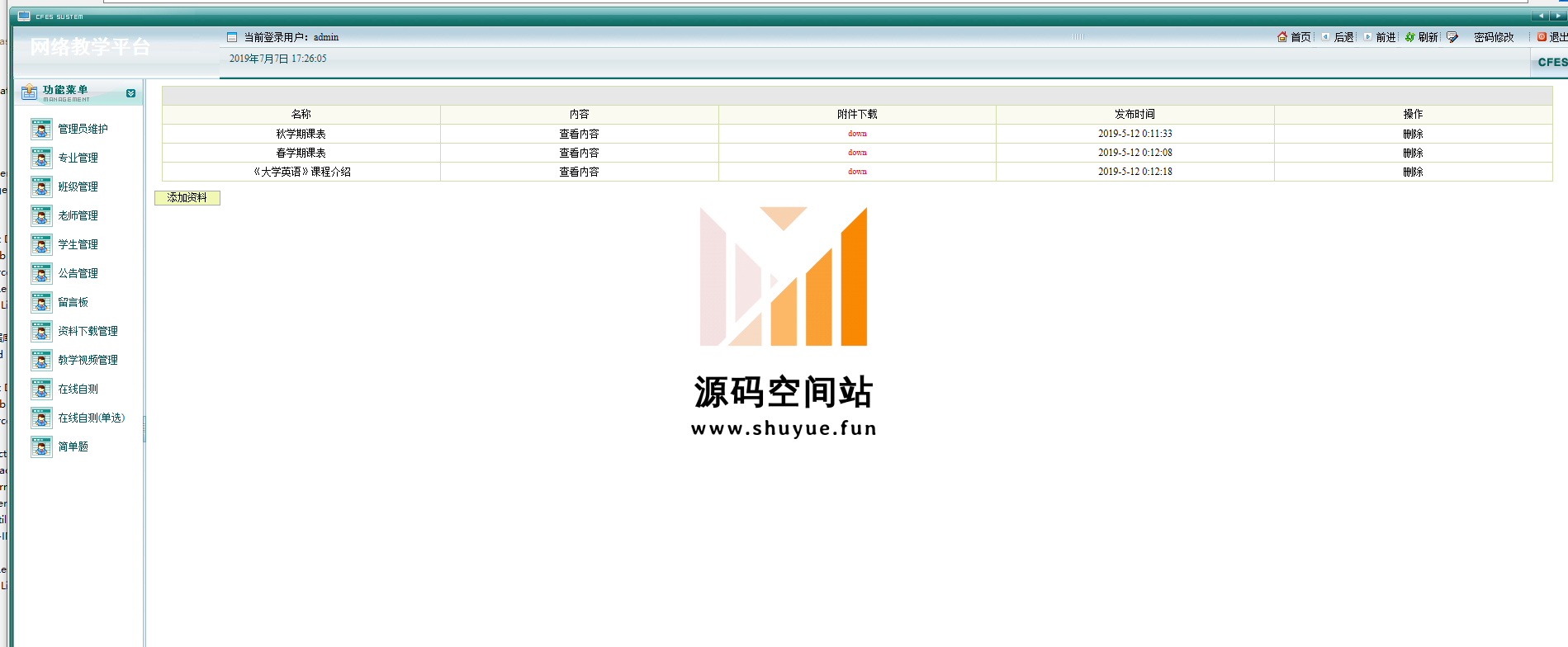Click the 发布时间 column header
This screenshot has width=1568, height=647.
pyautogui.click(x=1135, y=114)
